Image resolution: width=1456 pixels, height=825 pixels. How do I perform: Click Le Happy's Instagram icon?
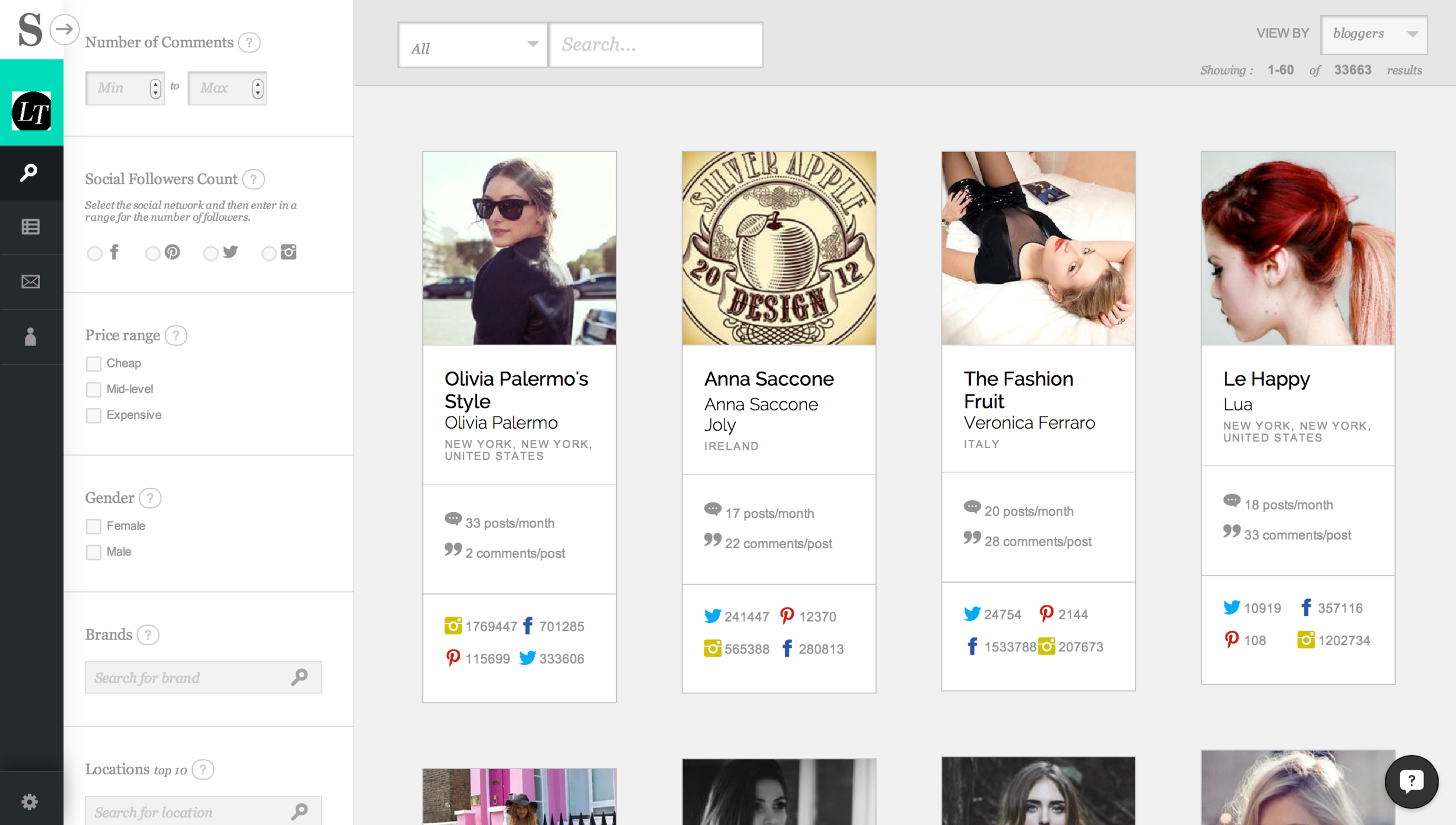(x=1306, y=640)
